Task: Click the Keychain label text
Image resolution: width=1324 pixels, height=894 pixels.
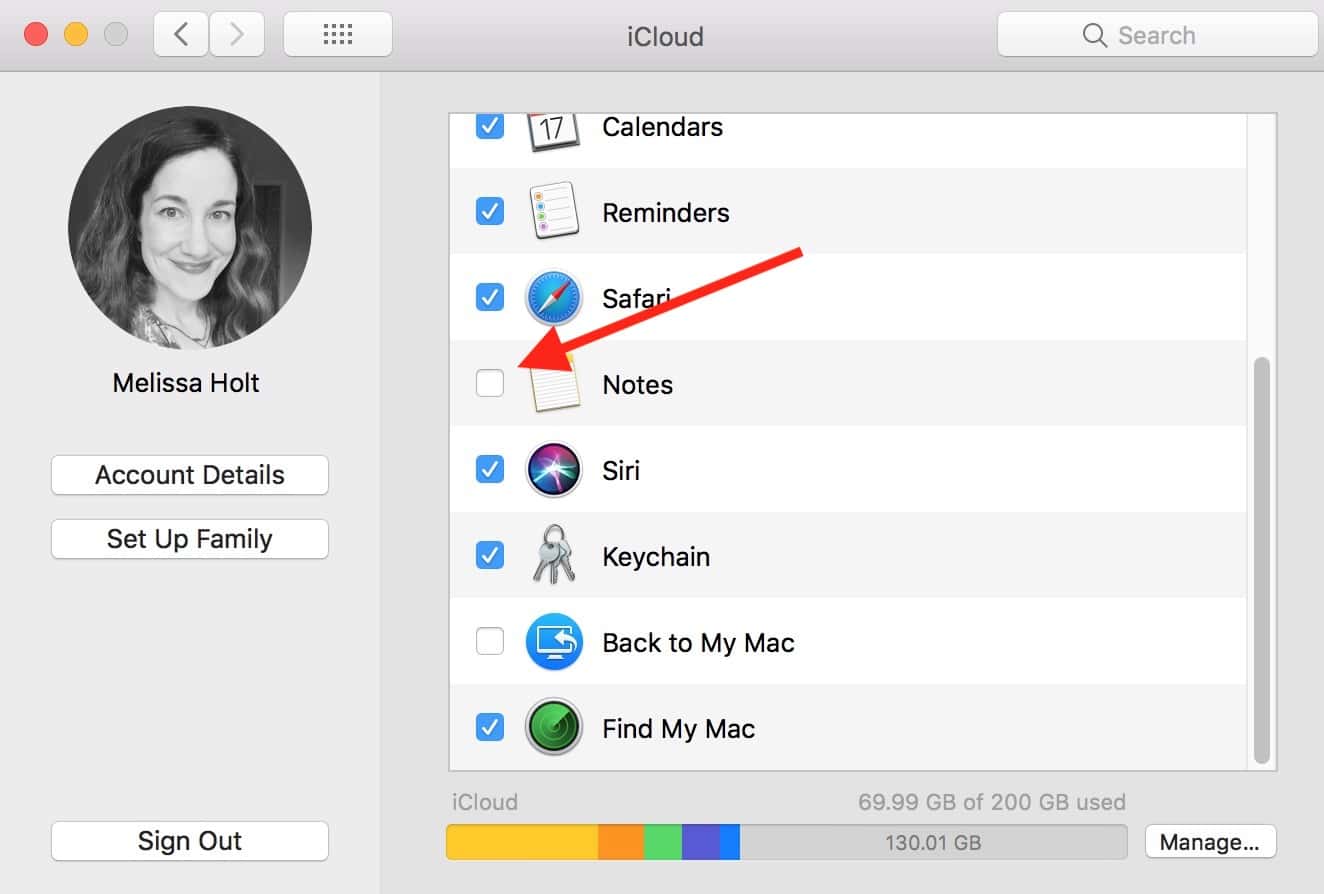Action: (656, 557)
